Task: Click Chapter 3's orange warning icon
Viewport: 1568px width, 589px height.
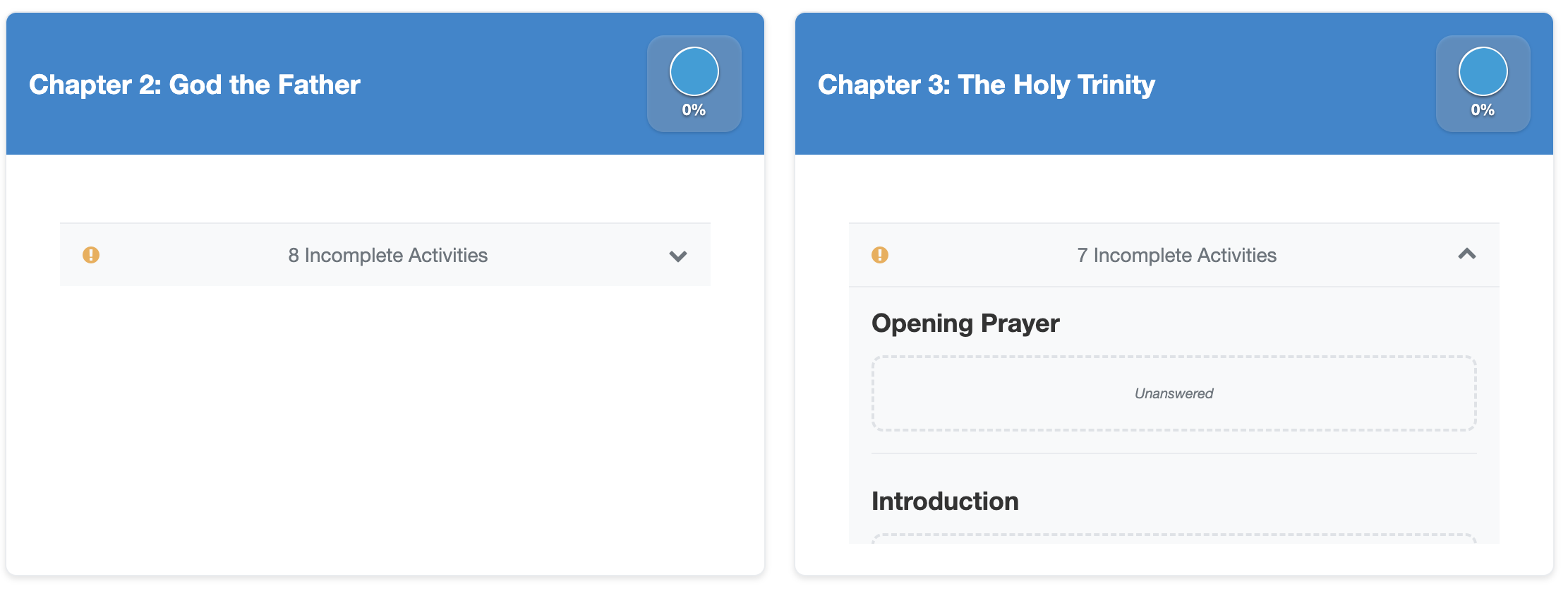Action: 880,255
